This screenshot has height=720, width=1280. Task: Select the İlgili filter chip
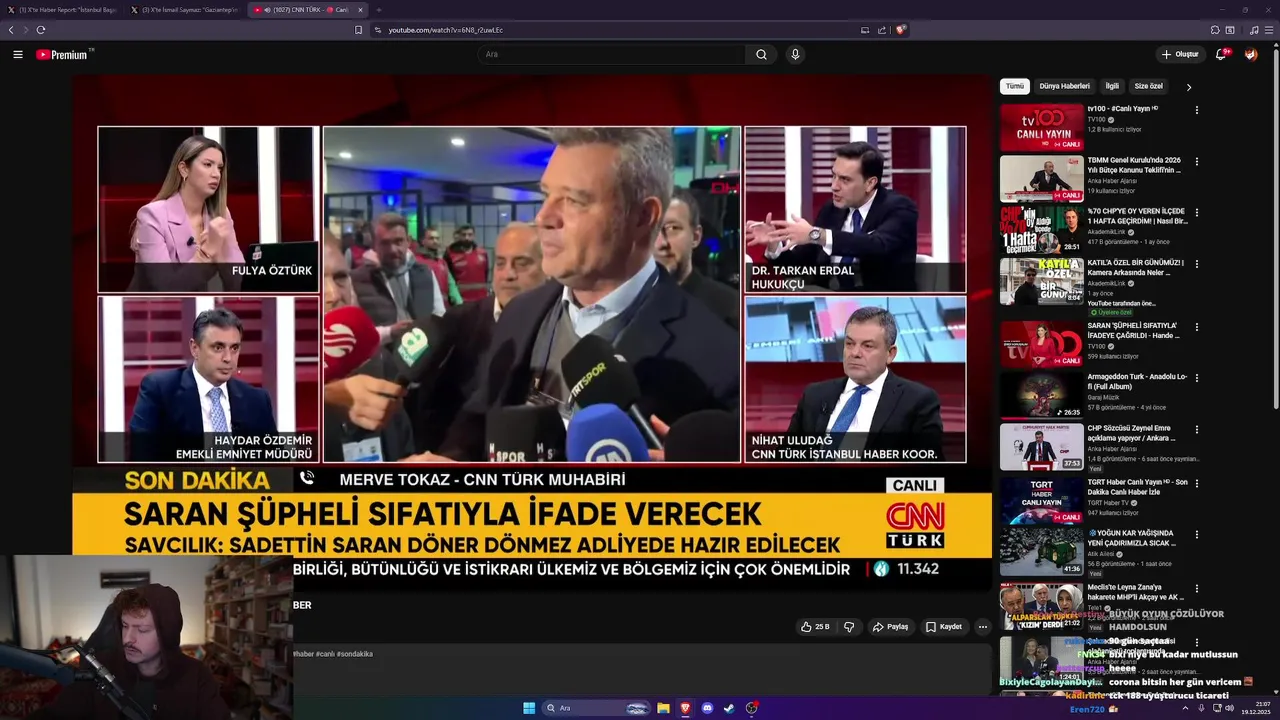[x=1112, y=86]
